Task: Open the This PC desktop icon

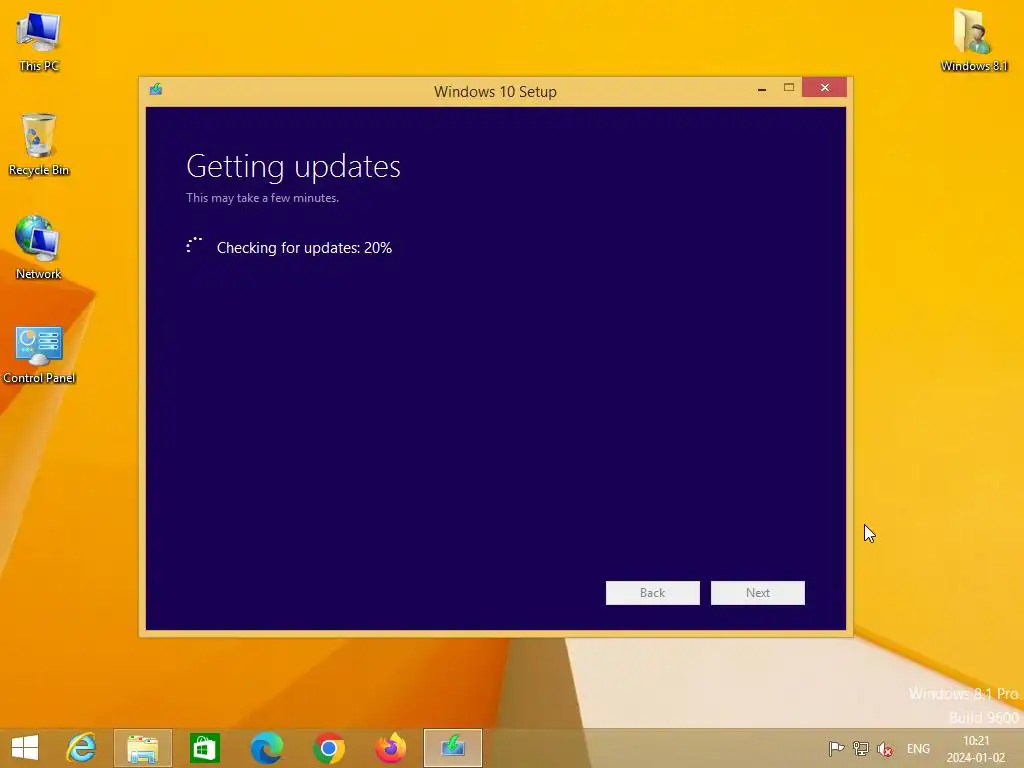Action: (39, 40)
